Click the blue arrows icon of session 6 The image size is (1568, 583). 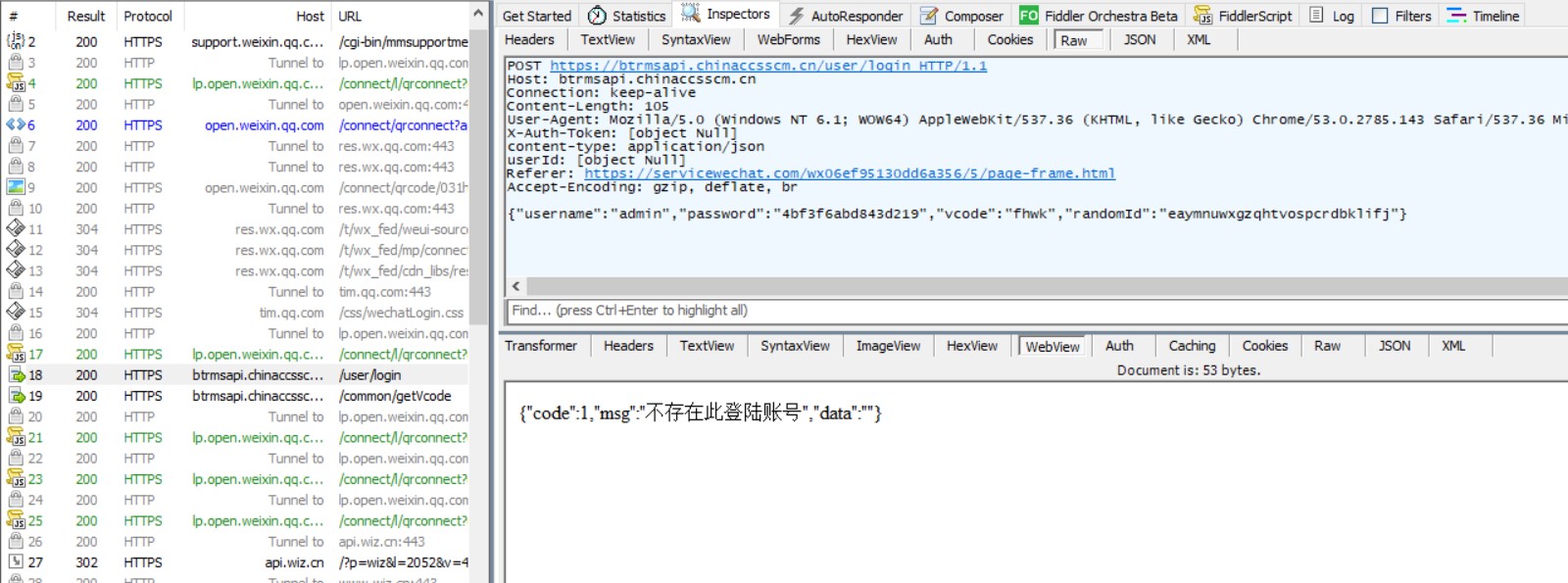[15, 124]
